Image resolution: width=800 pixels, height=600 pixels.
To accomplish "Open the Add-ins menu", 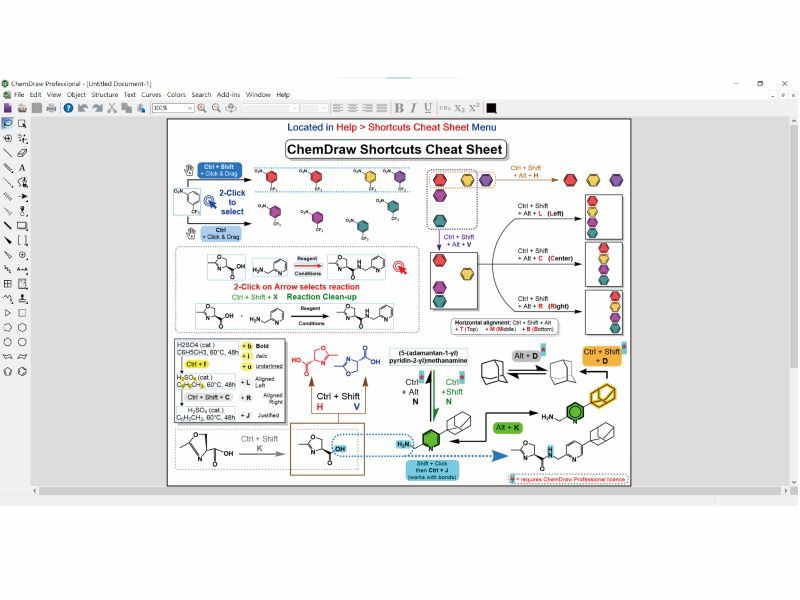I will [x=228, y=95].
